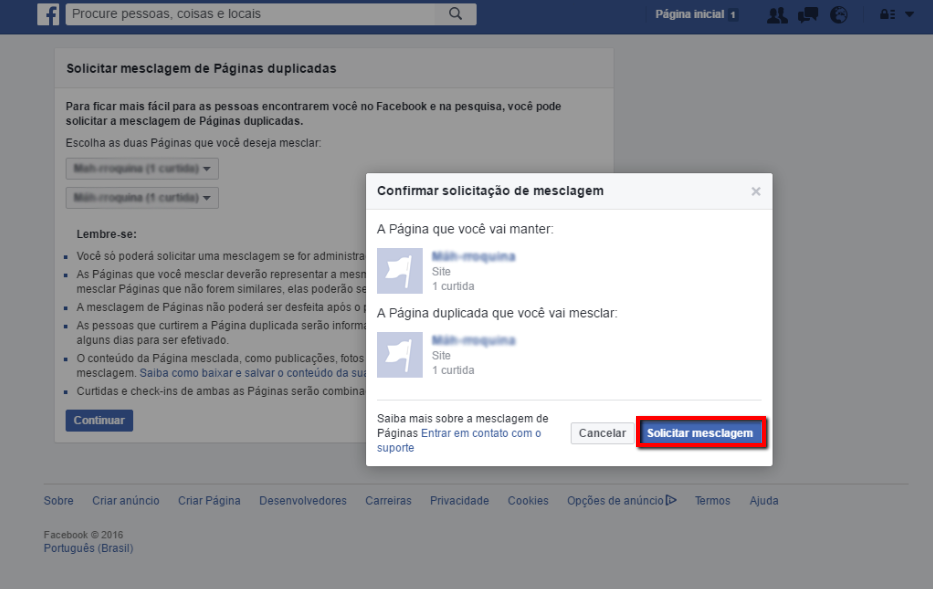Click the Facebook logo icon

click(x=48, y=14)
